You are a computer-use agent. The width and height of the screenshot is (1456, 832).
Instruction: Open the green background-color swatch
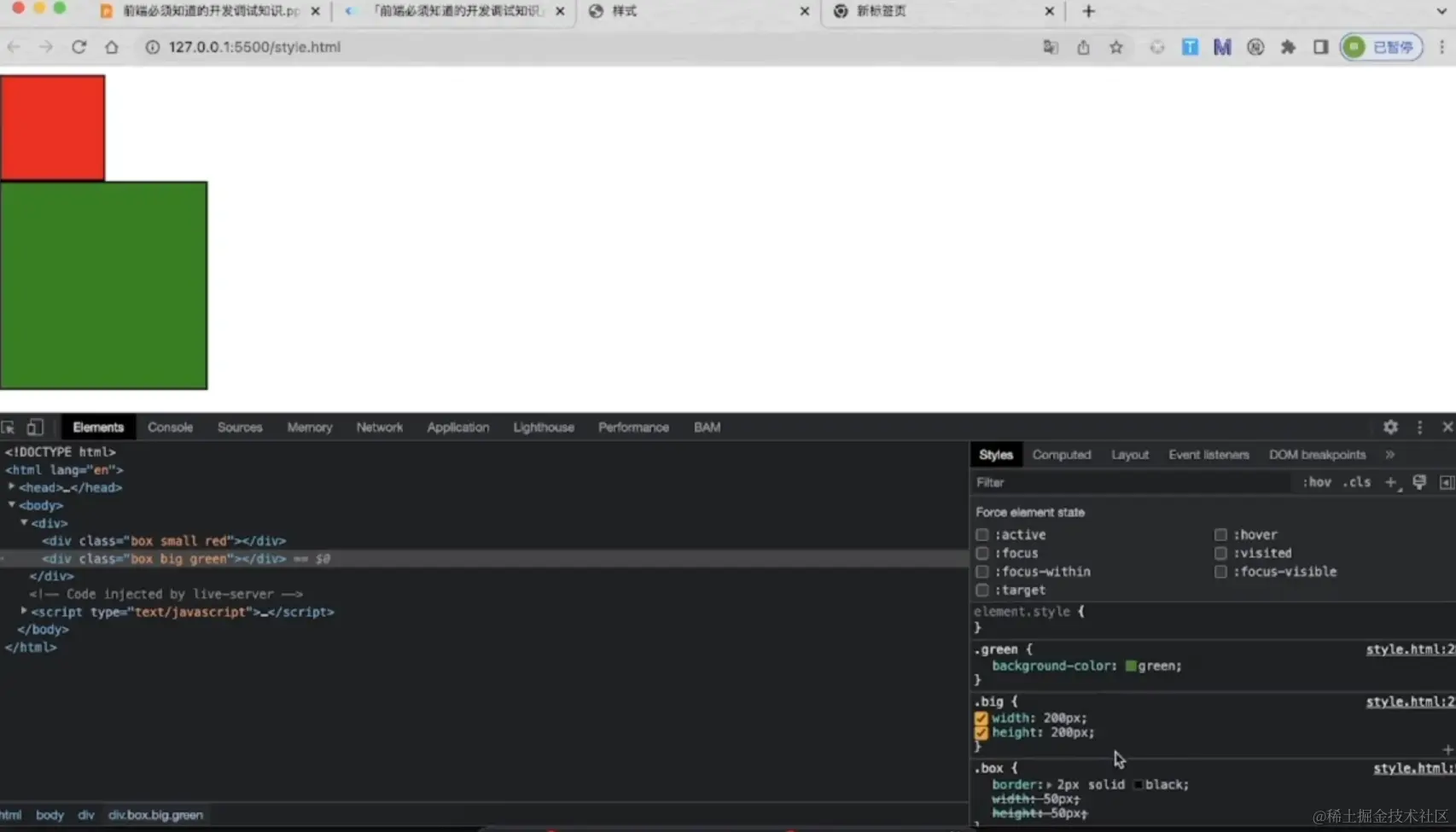(1131, 666)
